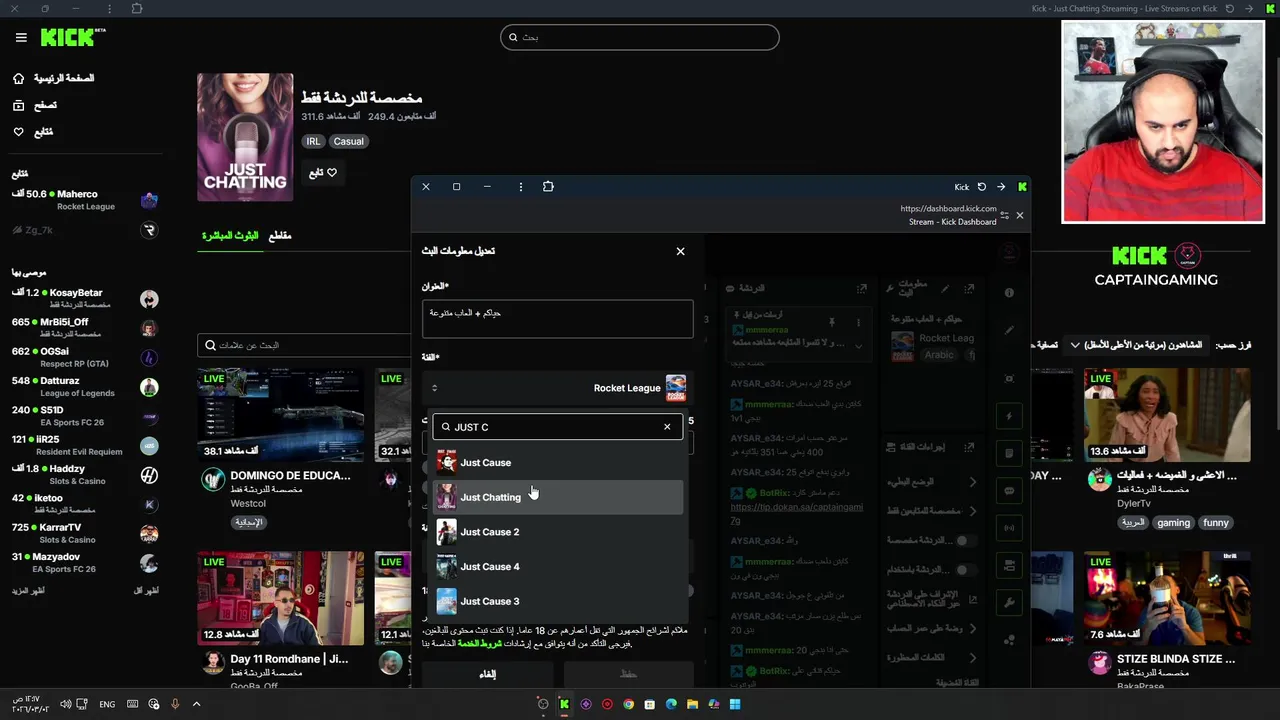Click the lightning bolt icon in dashboard rail
Screen dimensions: 1280x720
click(1009, 416)
